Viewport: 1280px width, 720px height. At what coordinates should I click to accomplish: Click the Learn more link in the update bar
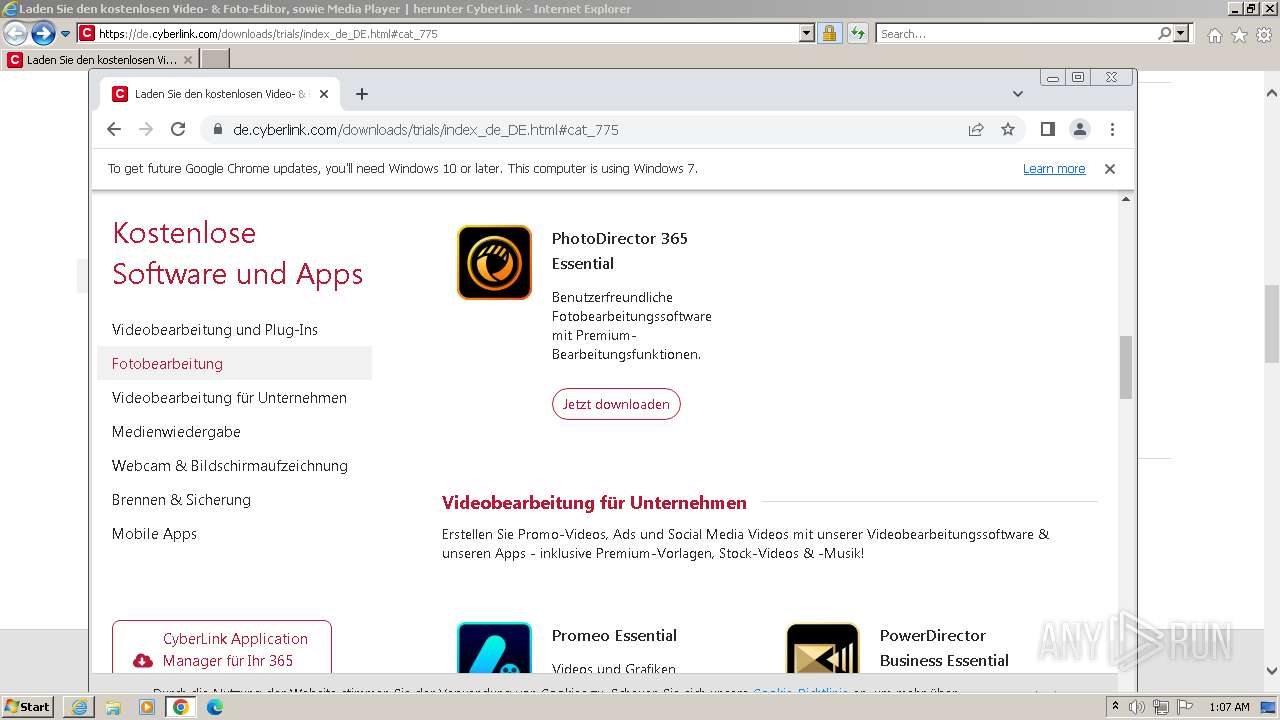click(x=1054, y=169)
